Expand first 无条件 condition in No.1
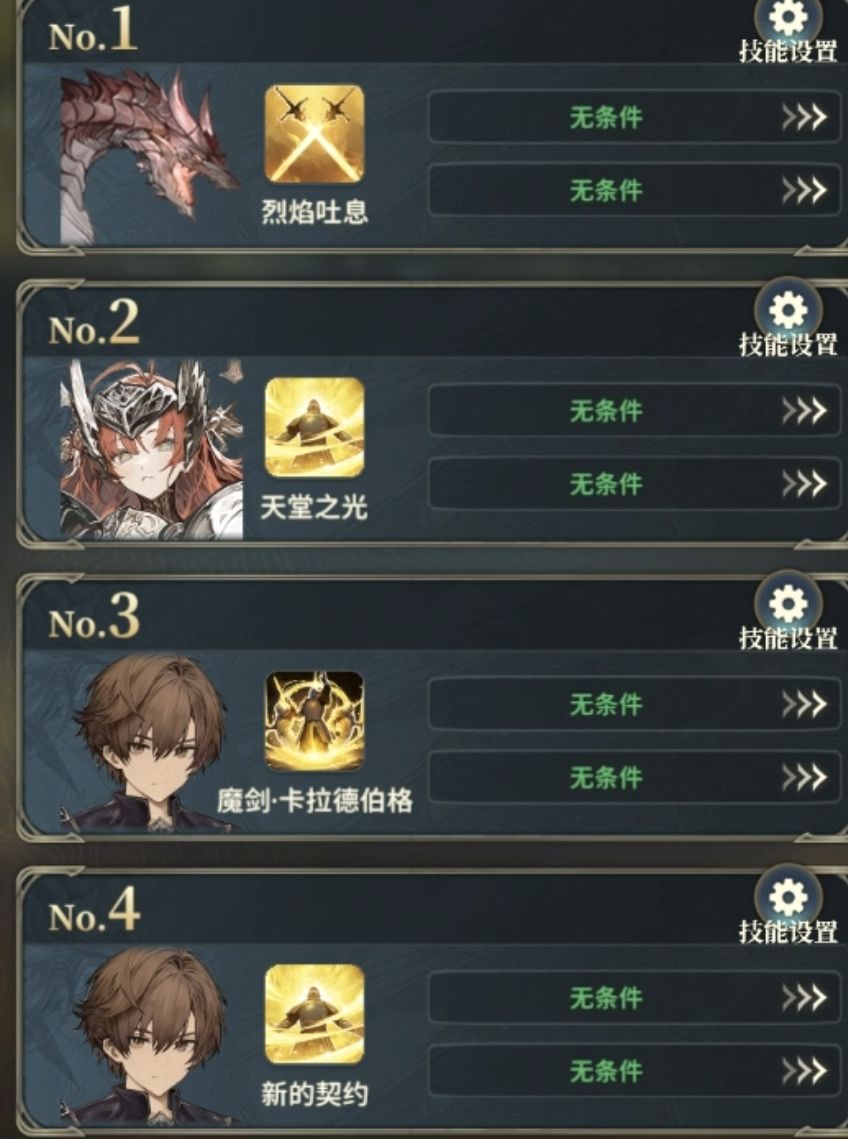 634,116
